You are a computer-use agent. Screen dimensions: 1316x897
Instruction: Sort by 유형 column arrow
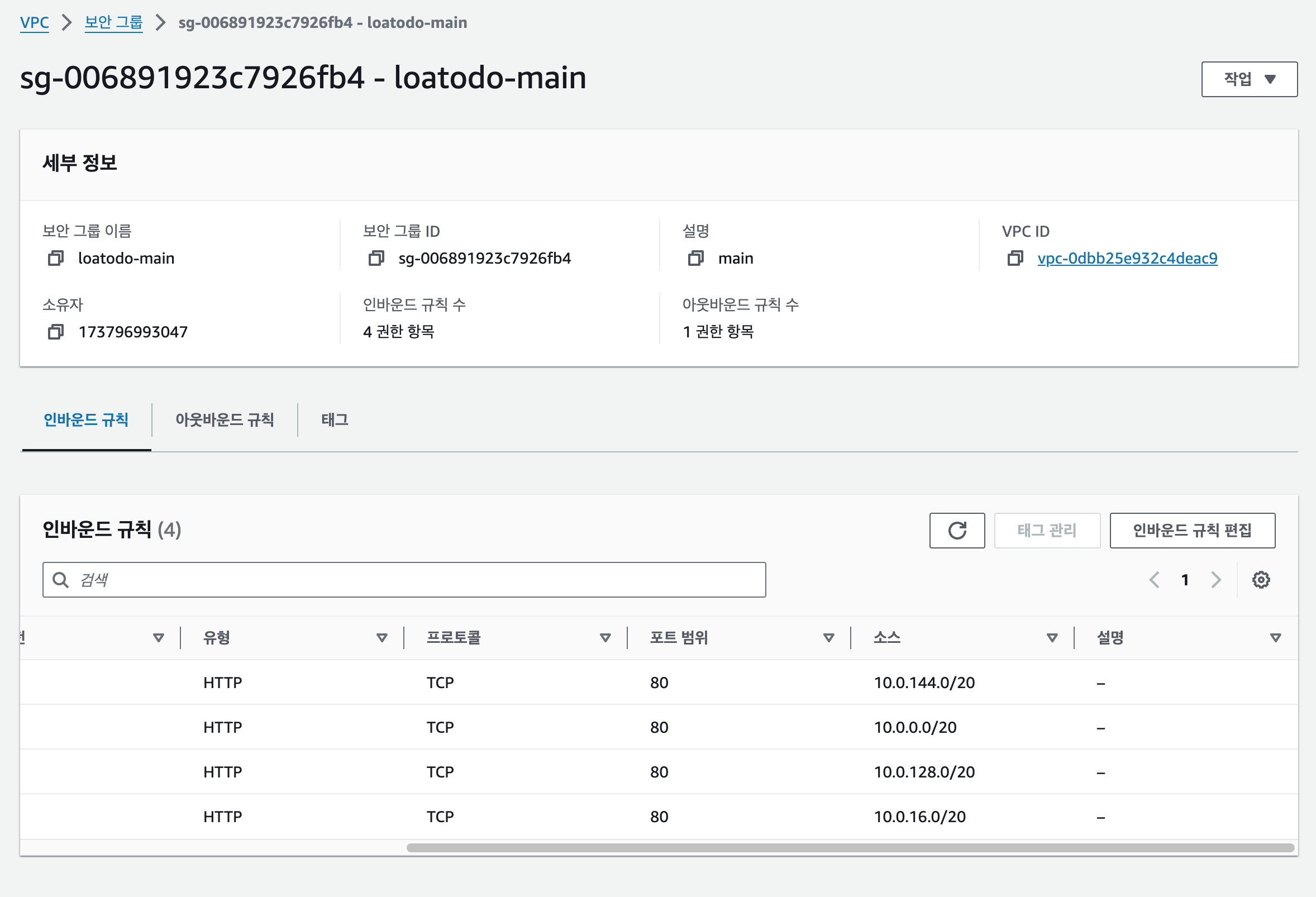pyautogui.click(x=382, y=638)
